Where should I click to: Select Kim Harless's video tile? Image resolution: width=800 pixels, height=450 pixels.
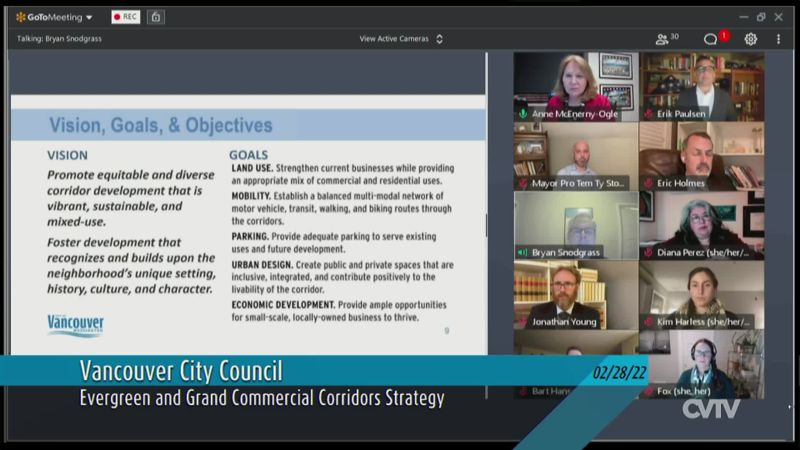(702, 295)
